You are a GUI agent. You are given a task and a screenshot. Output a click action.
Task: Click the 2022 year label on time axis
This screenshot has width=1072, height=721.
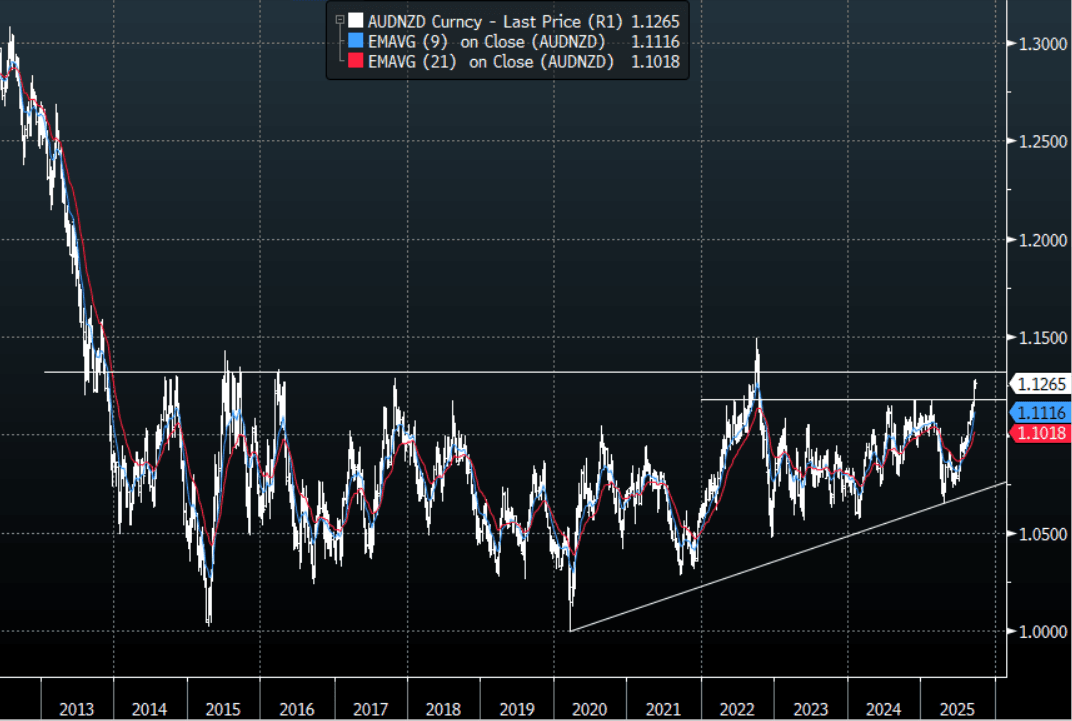click(736, 709)
